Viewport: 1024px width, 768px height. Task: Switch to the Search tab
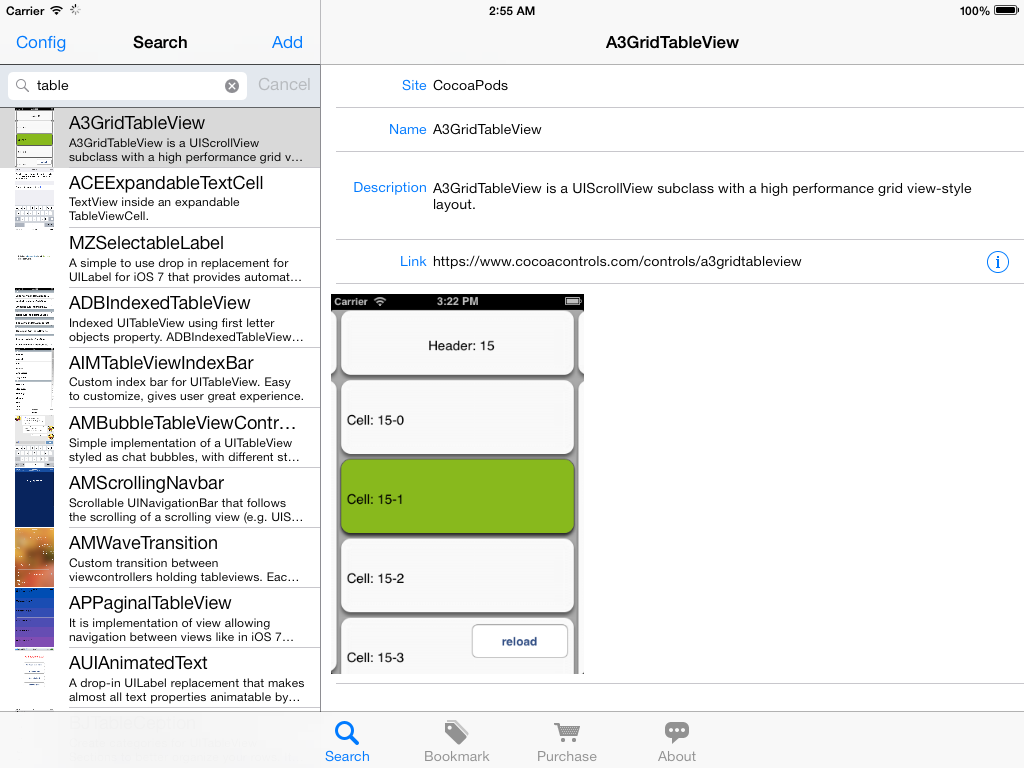(x=347, y=741)
